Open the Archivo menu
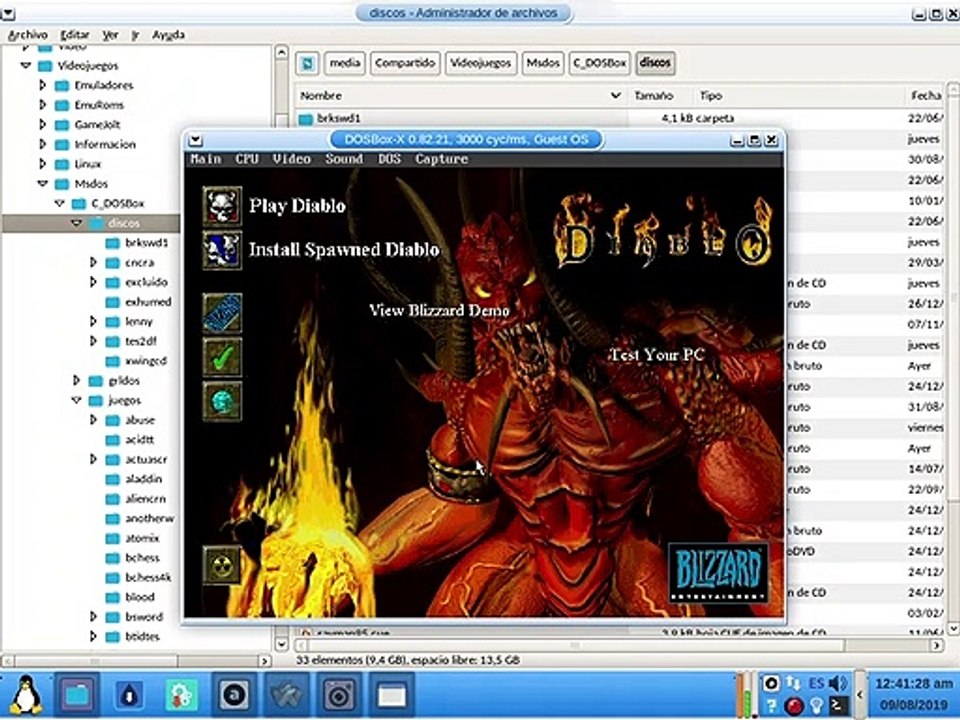The image size is (960, 720). point(28,35)
